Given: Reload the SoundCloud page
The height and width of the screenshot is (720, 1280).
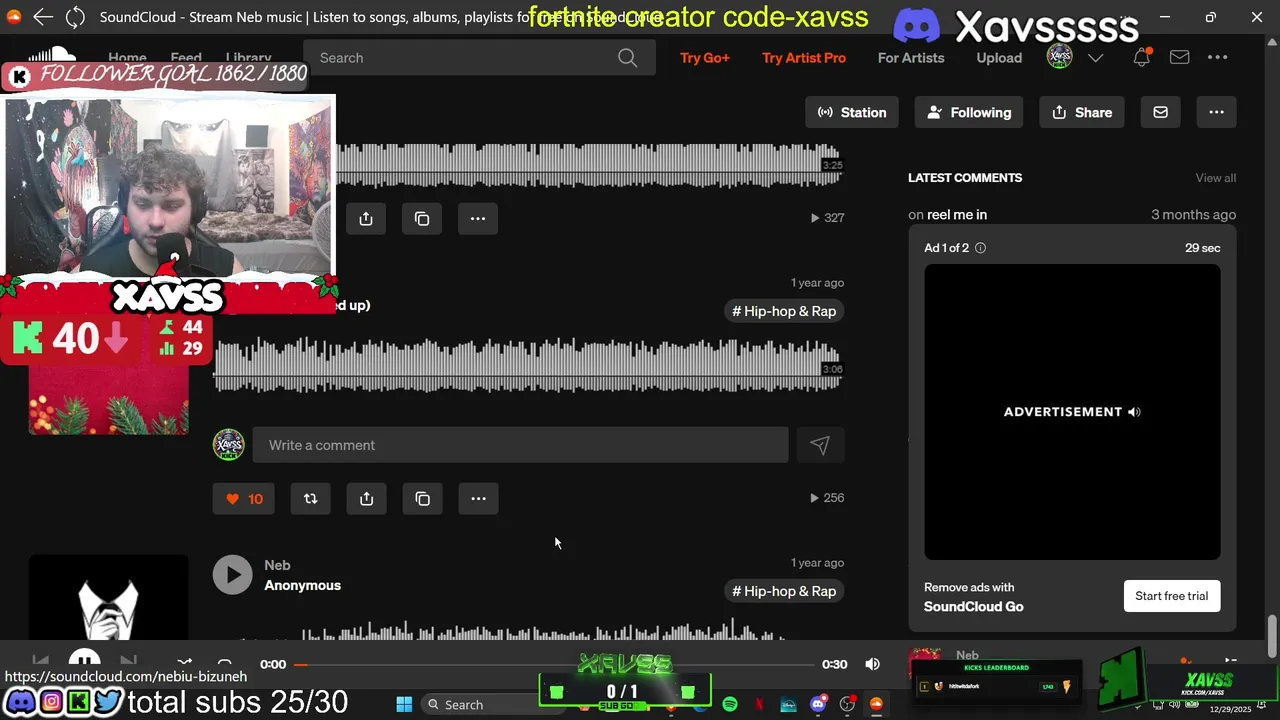Looking at the screenshot, I should (x=75, y=17).
